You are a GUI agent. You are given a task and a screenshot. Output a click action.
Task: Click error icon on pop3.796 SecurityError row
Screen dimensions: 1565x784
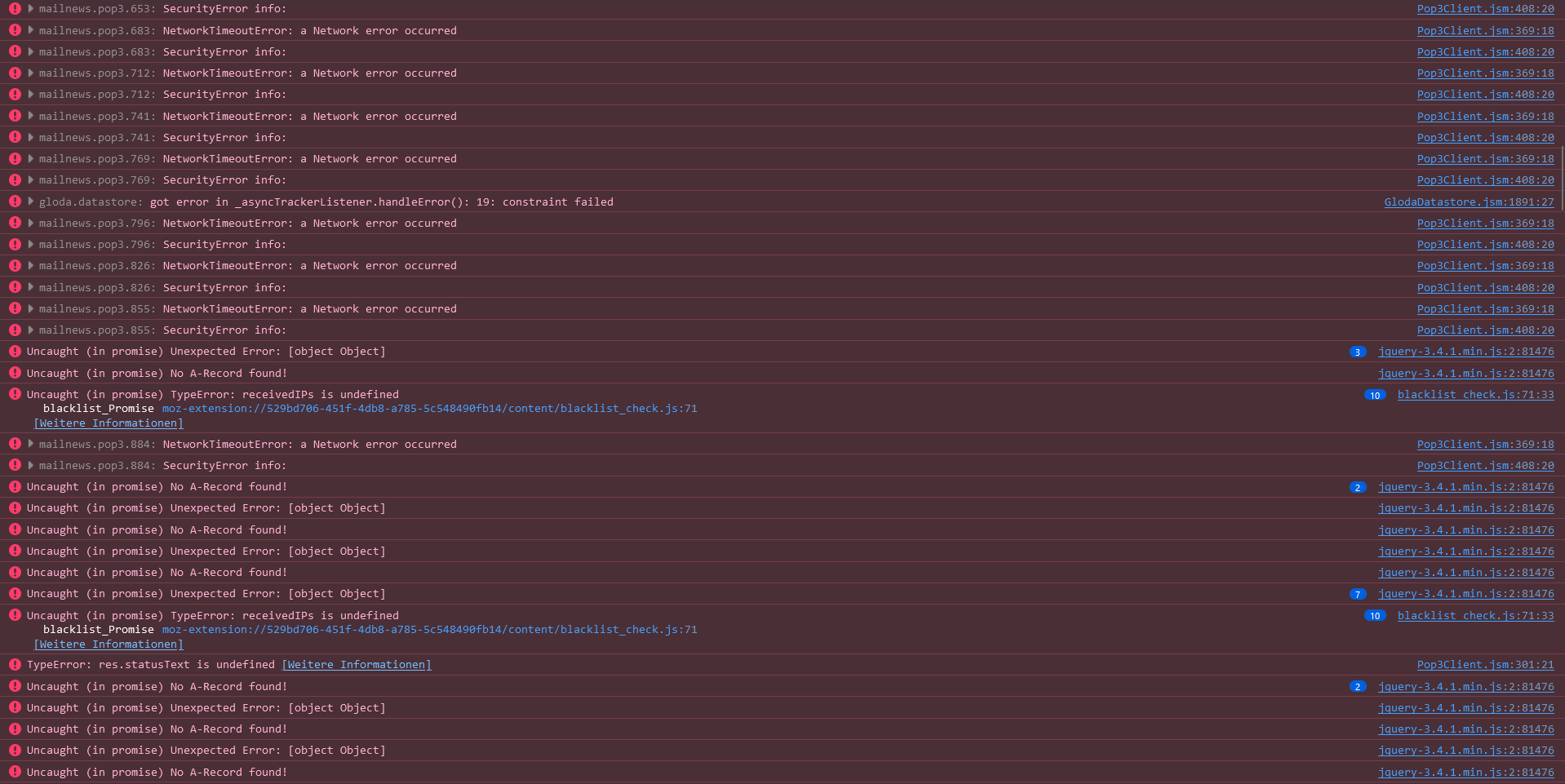(15, 244)
